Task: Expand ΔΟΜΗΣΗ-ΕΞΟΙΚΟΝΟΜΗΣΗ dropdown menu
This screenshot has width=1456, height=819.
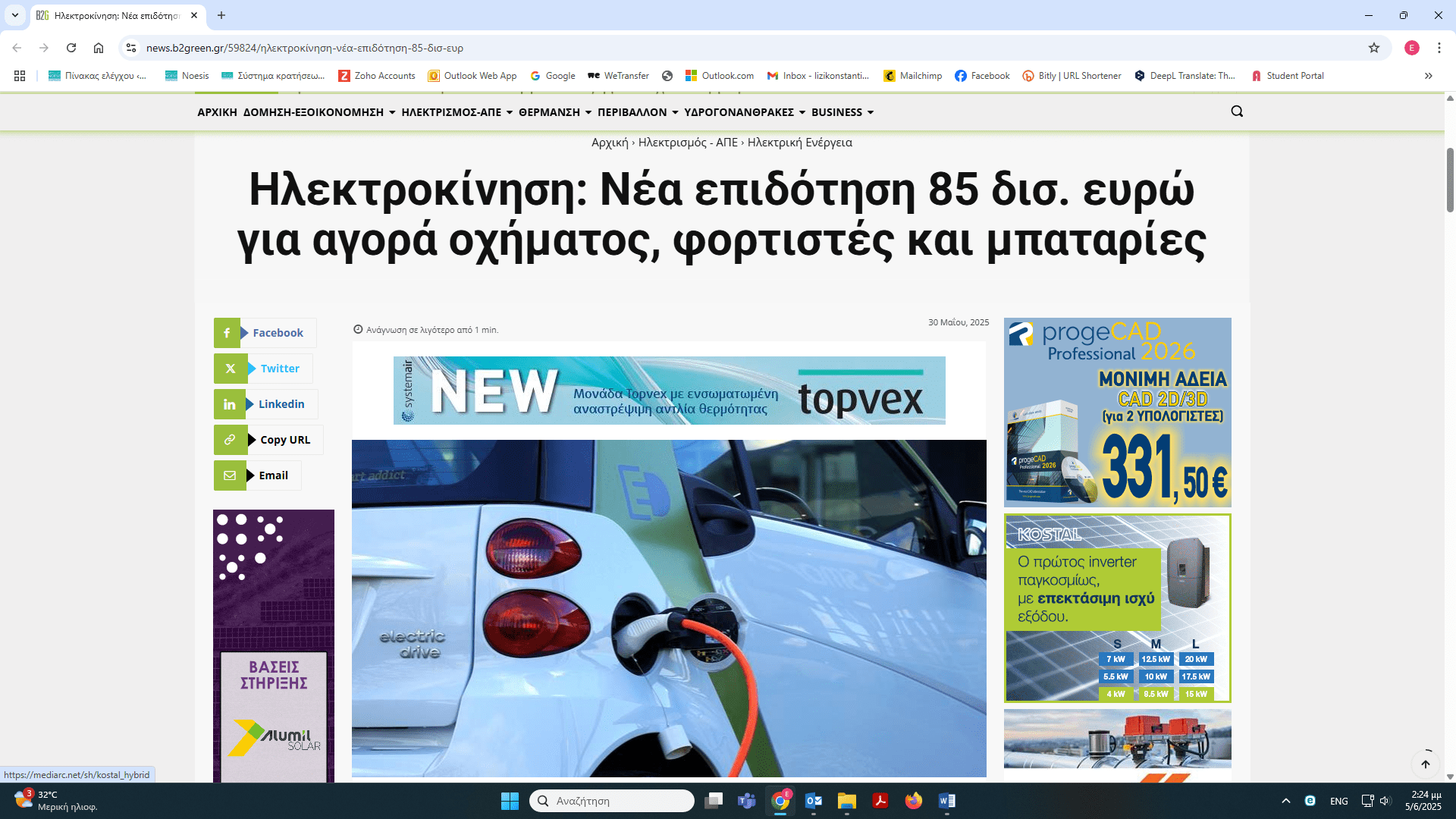Action: tap(319, 112)
